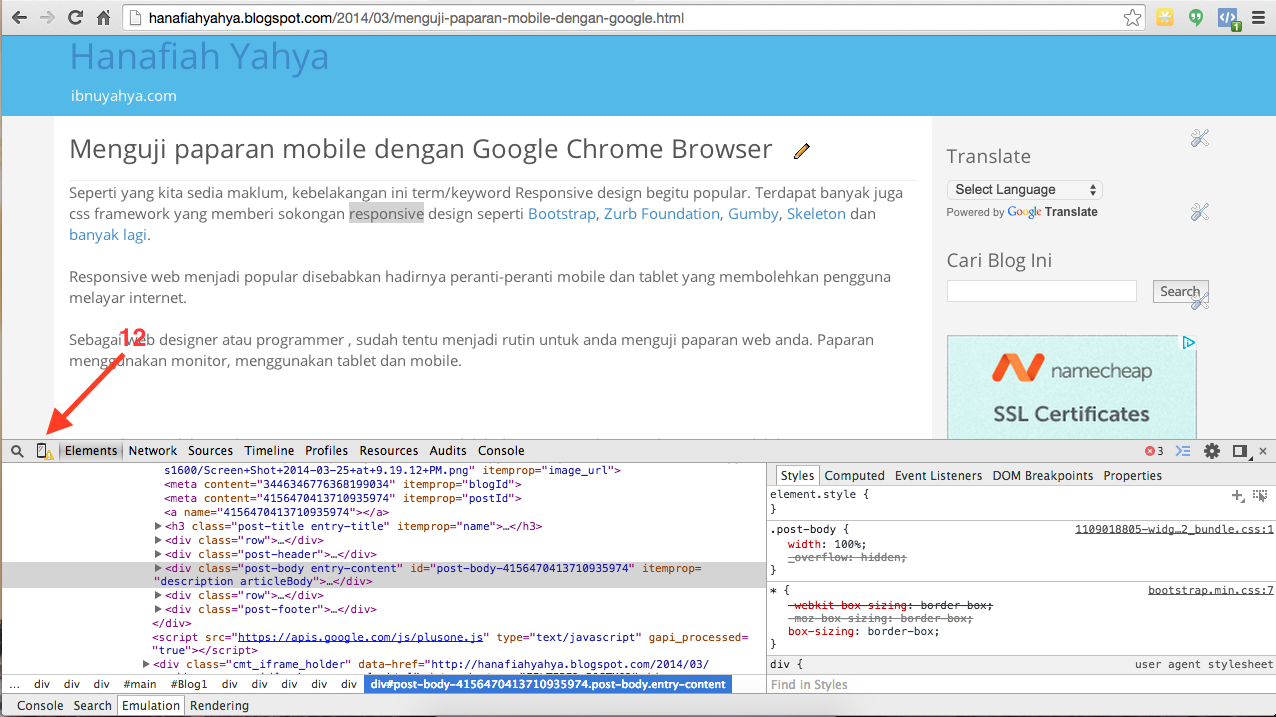
Task: Select the #Blog1 breadcrumb
Action: (189, 685)
